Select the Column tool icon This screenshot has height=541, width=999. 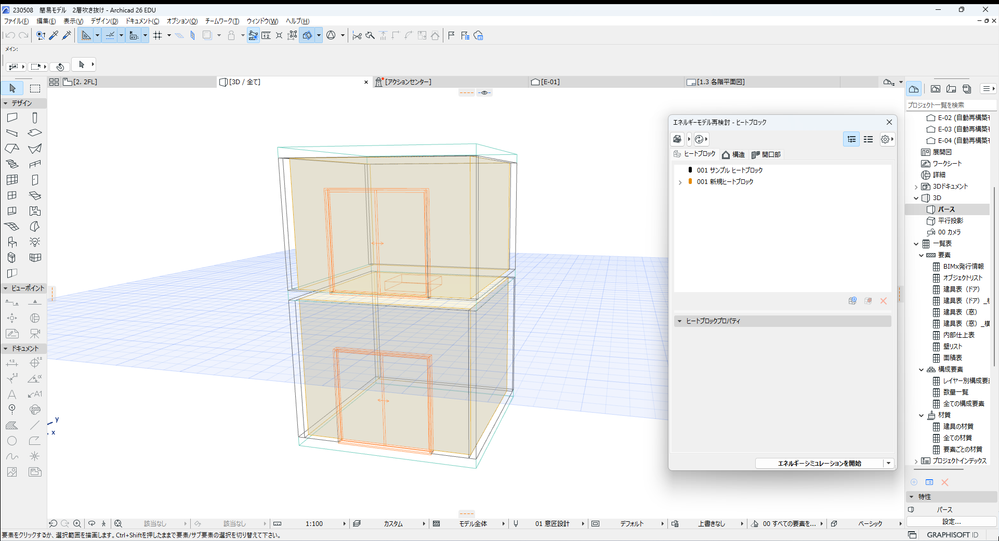pos(35,118)
